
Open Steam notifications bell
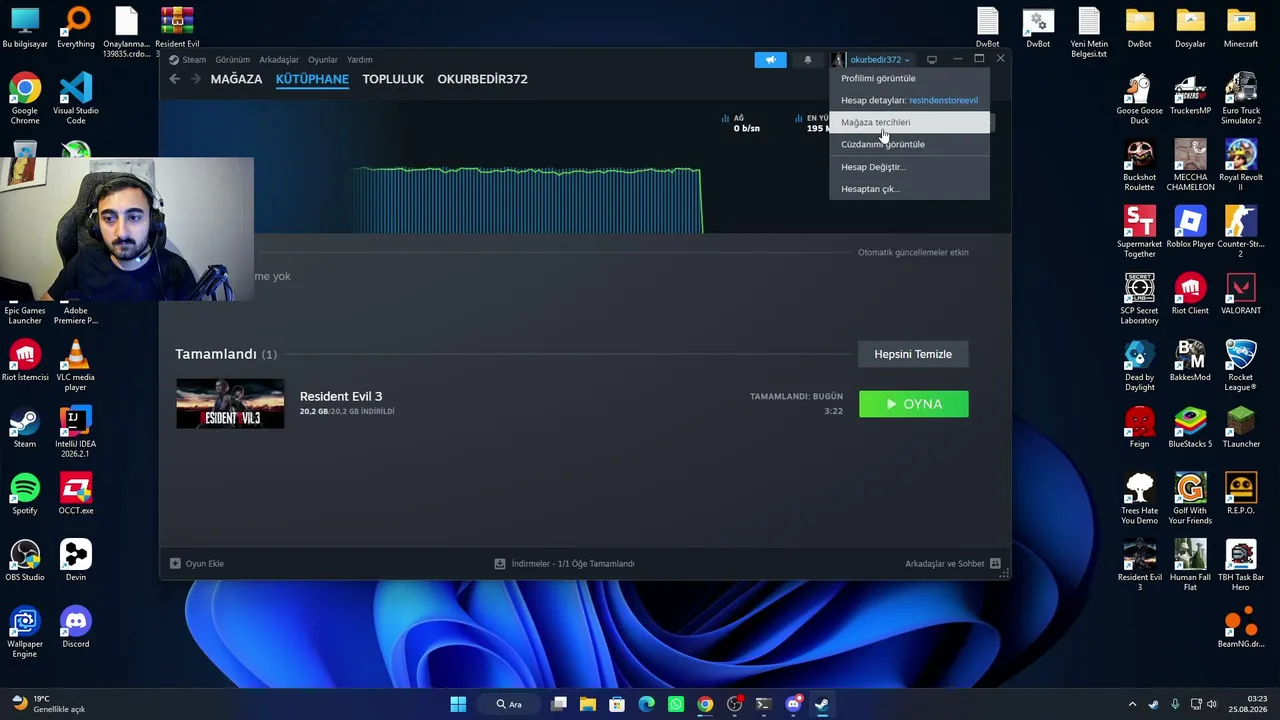808,60
